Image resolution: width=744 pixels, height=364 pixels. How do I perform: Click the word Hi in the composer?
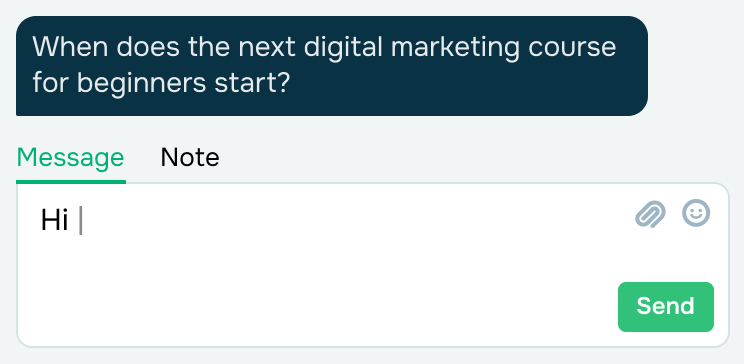point(55,221)
